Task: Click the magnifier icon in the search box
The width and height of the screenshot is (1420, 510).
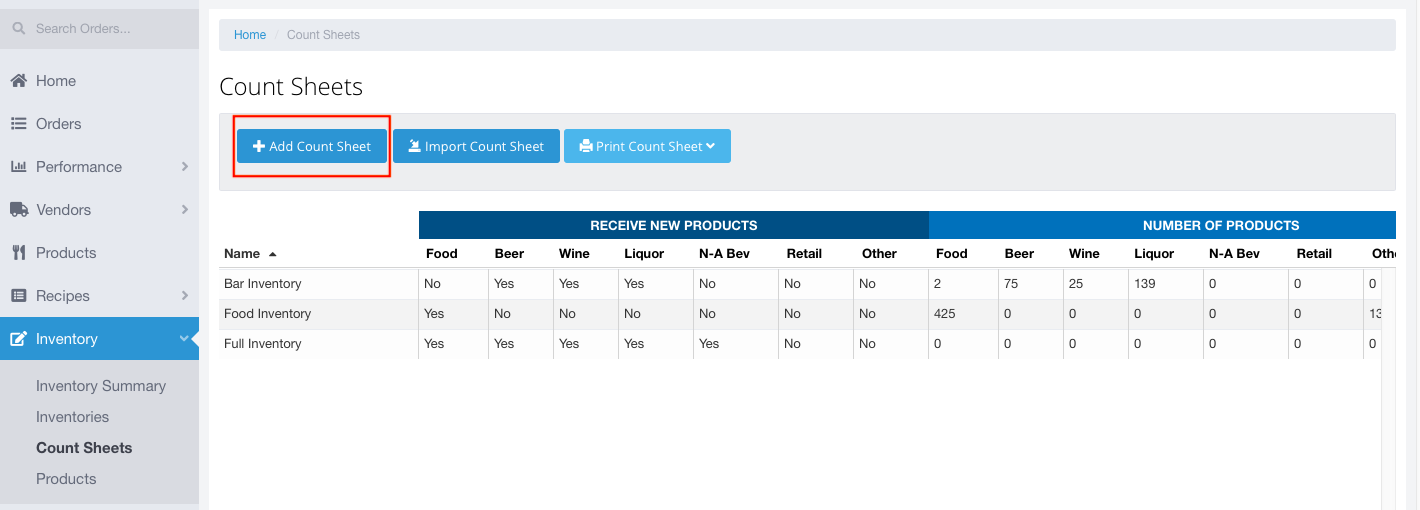Action: tap(18, 29)
